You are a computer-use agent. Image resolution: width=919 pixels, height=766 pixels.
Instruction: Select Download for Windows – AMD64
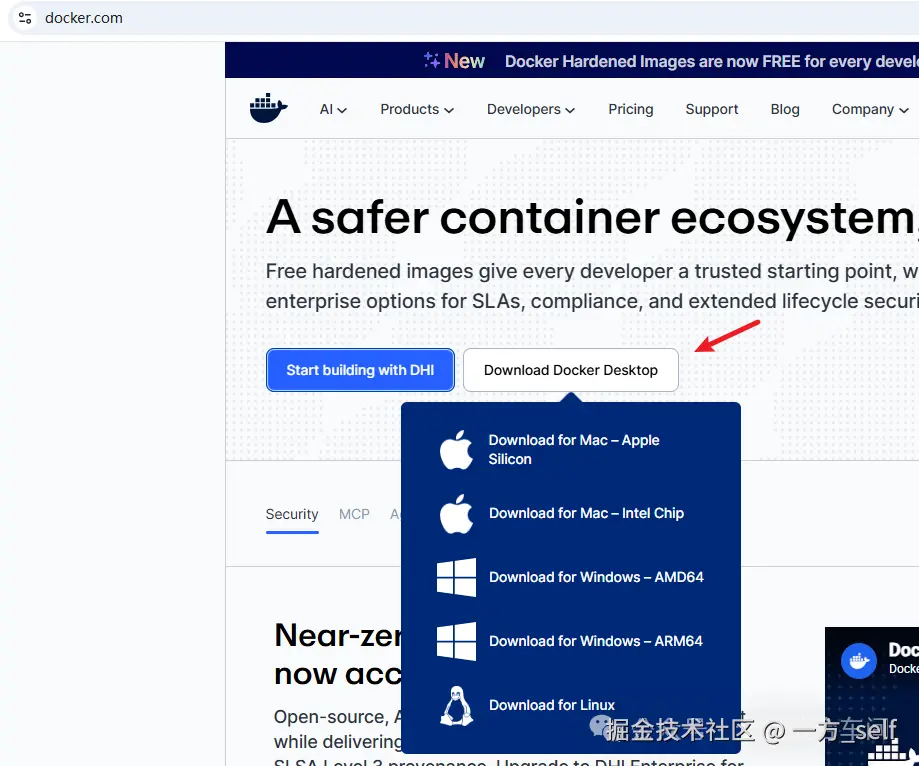(x=596, y=577)
